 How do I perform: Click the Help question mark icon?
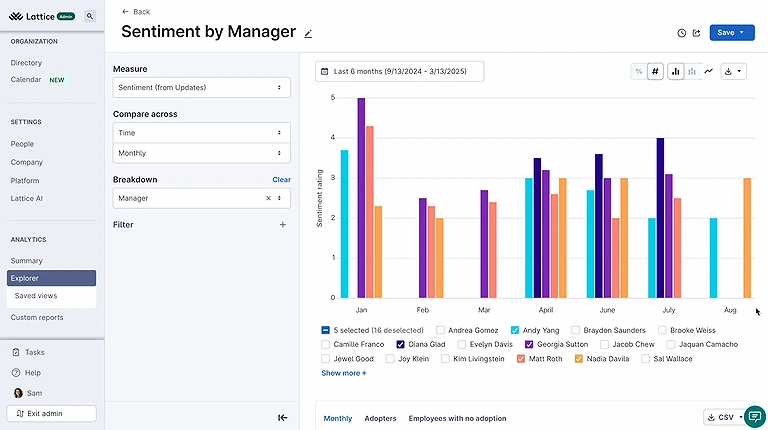pos(16,373)
